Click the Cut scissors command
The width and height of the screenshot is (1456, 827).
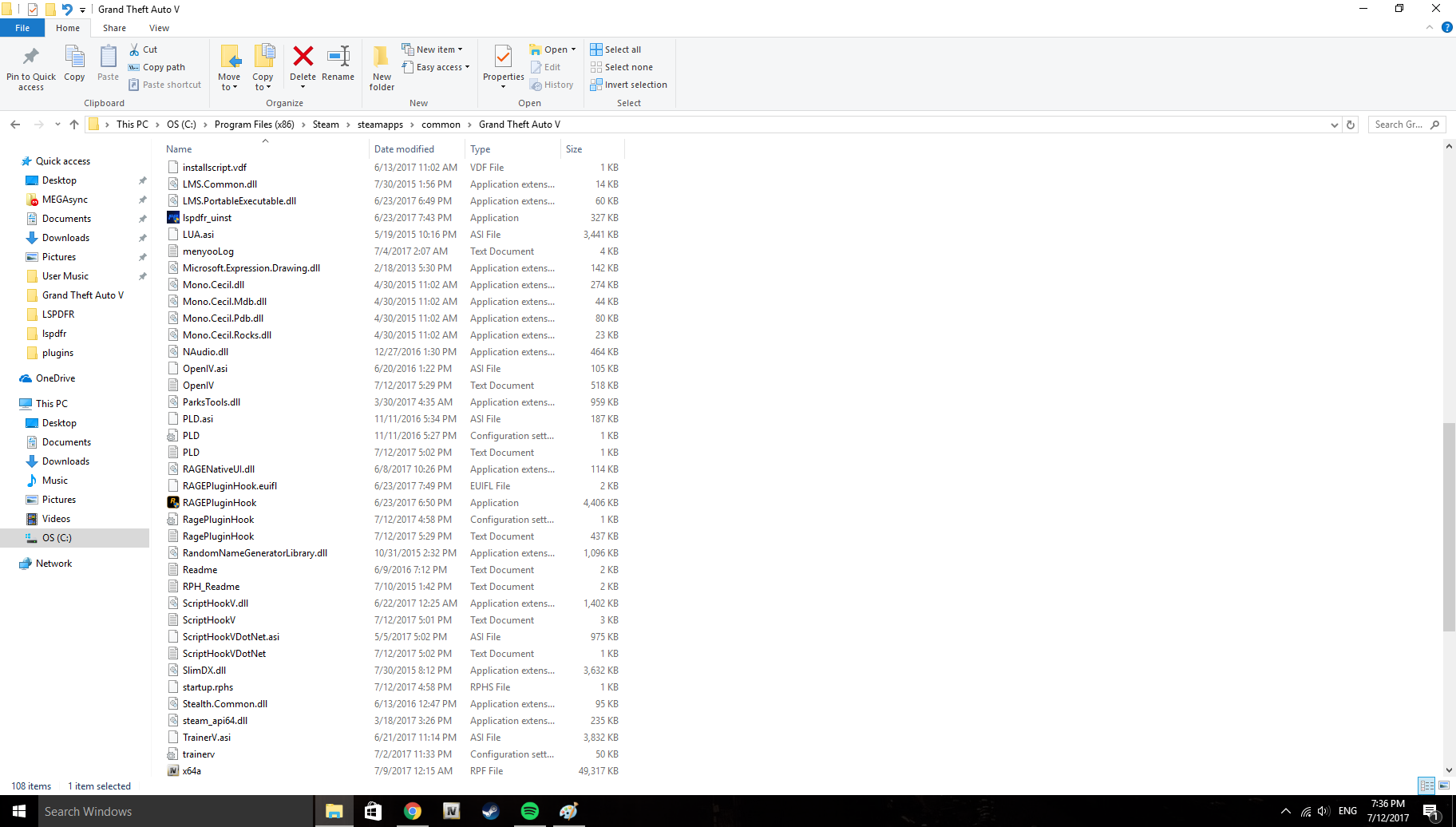pyautogui.click(x=144, y=49)
